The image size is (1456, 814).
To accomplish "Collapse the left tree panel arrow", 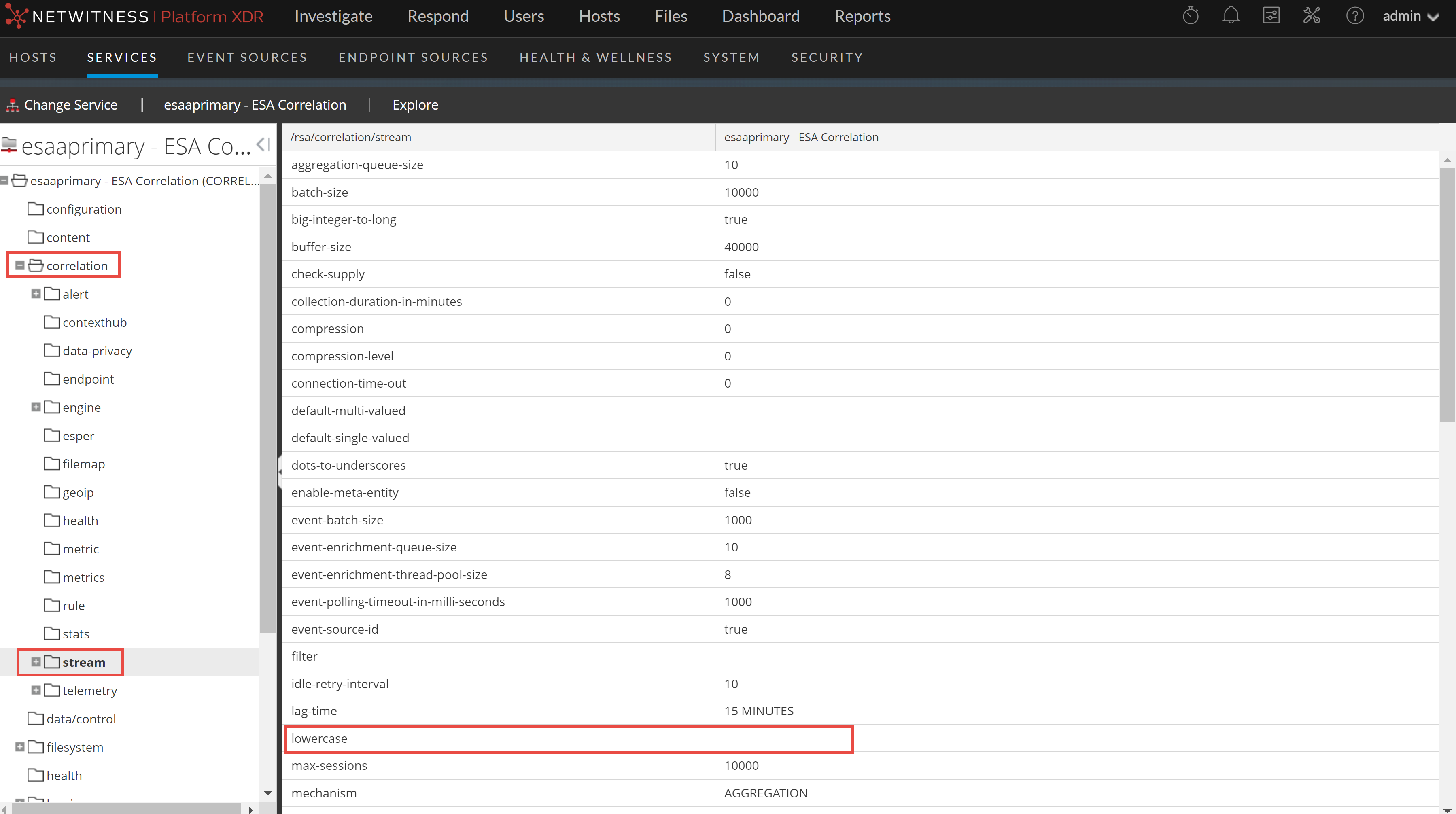I will 263,145.
